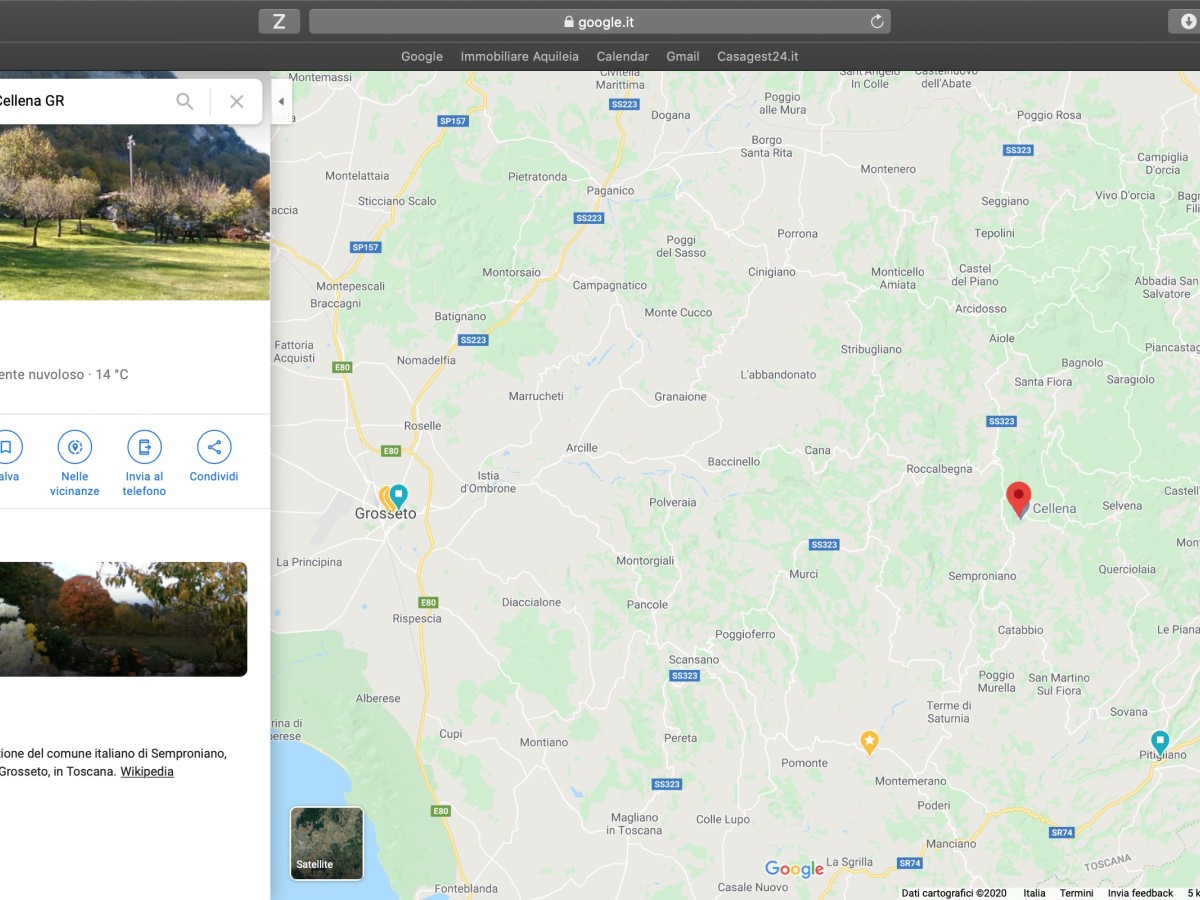Viewport: 1200px width, 900px height.
Task: Click the teal marker near Pitigliano
Action: click(1160, 741)
